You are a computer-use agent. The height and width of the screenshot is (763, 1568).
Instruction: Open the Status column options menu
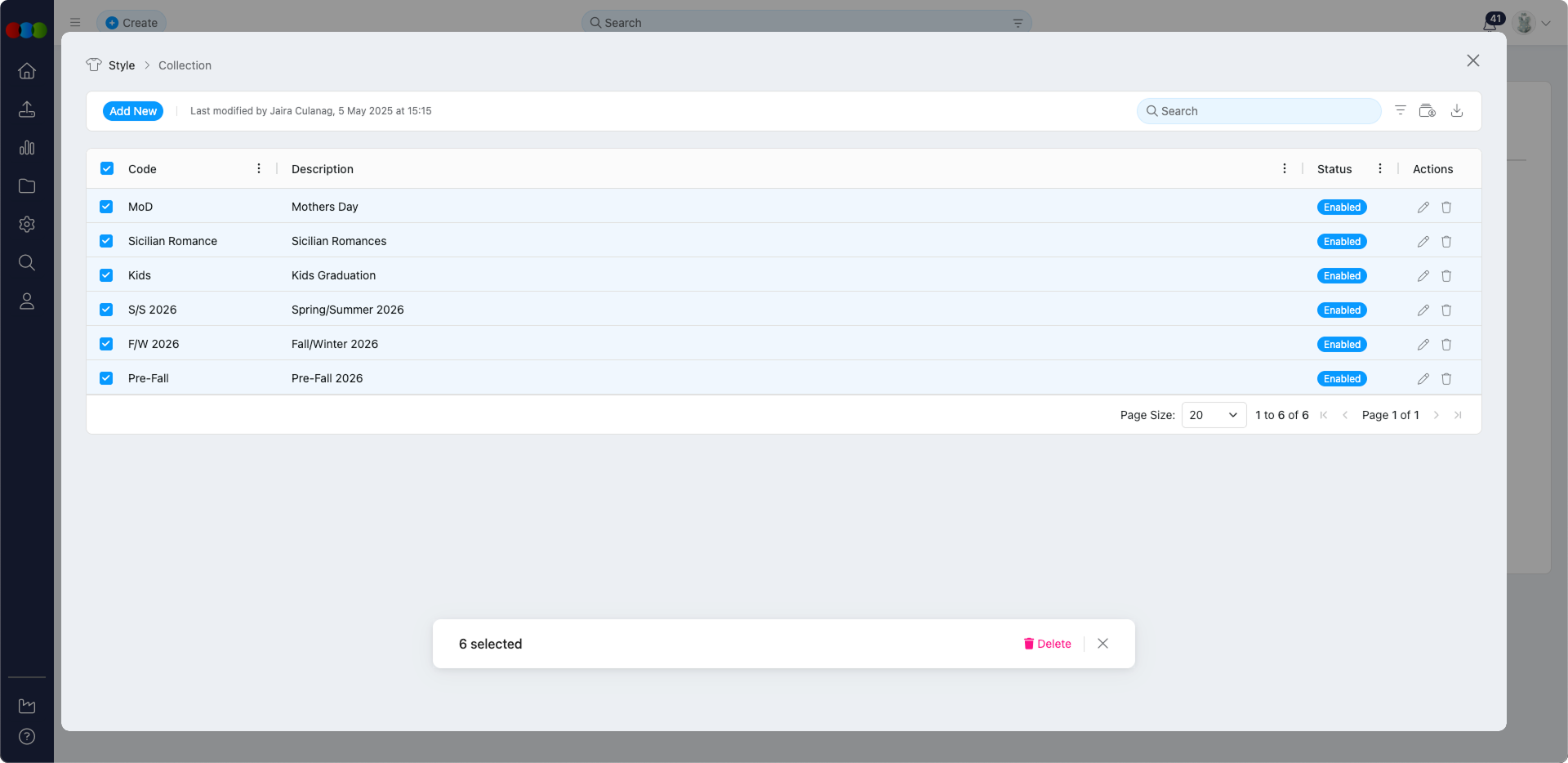tap(1379, 168)
